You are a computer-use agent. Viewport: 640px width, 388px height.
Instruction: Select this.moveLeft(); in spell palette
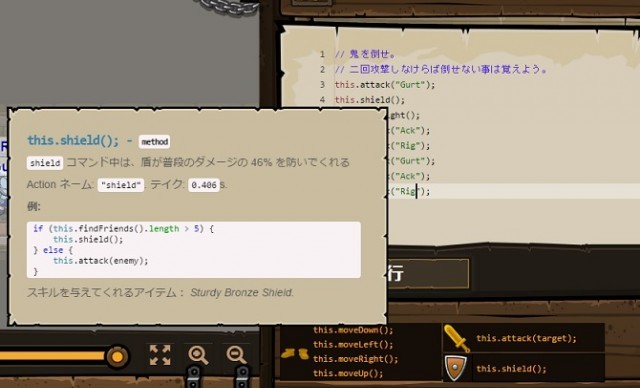pos(353,345)
